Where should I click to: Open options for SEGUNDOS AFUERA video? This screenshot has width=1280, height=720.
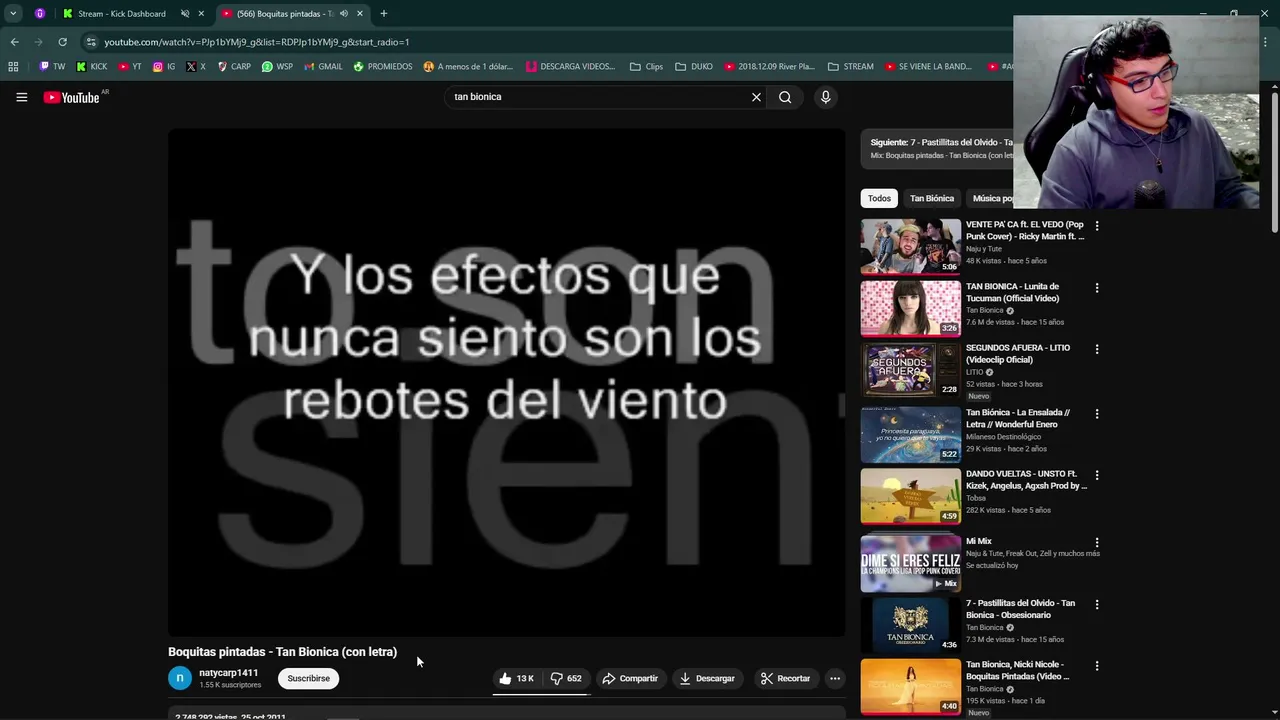pyautogui.click(x=1097, y=349)
